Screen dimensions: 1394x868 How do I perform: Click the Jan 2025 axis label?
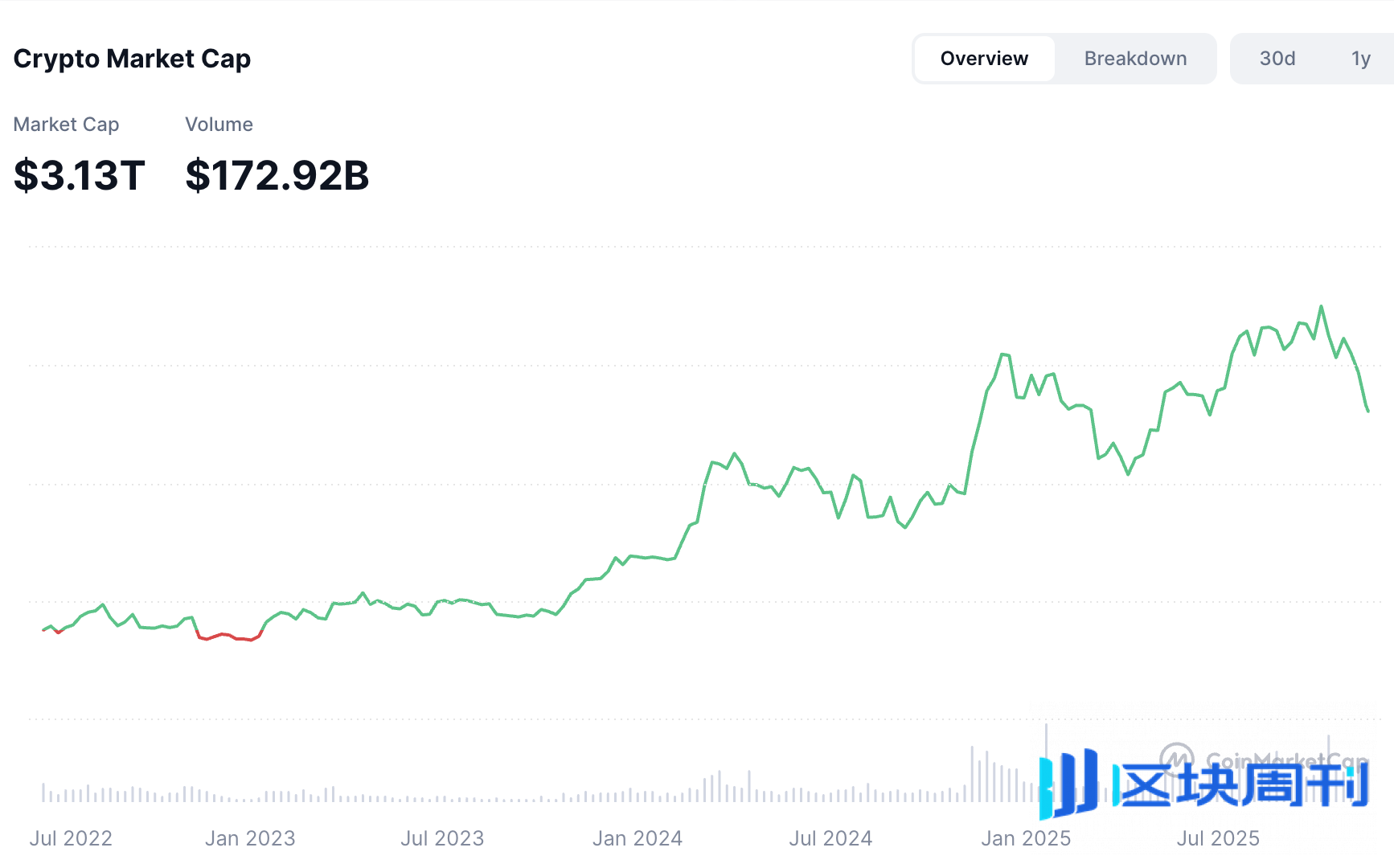1026,838
